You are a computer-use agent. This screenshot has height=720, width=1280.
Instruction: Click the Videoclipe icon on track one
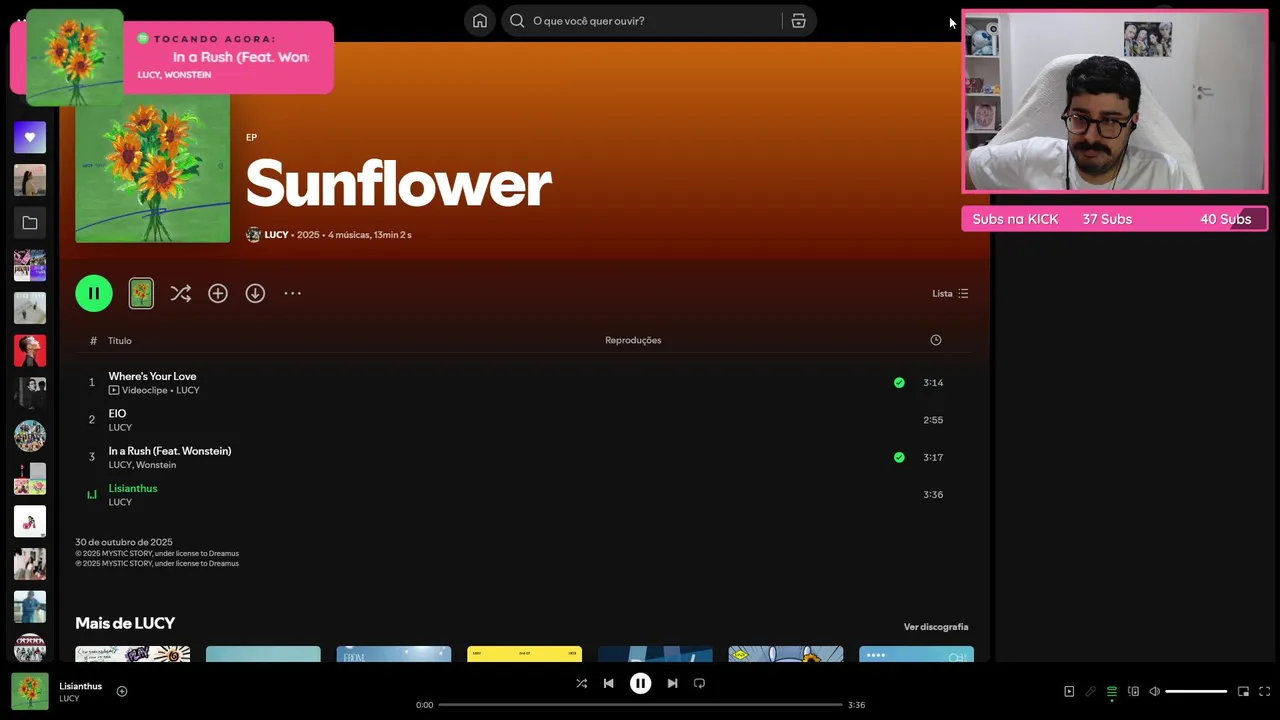tap(114, 390)
